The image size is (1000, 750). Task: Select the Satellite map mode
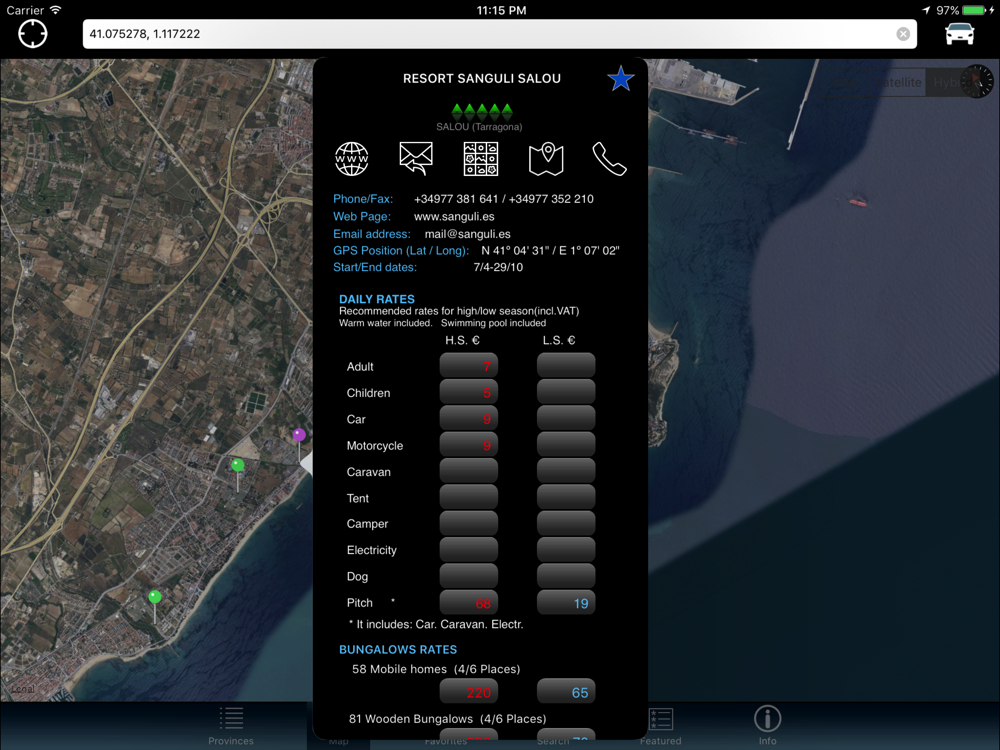coord(899,82)
